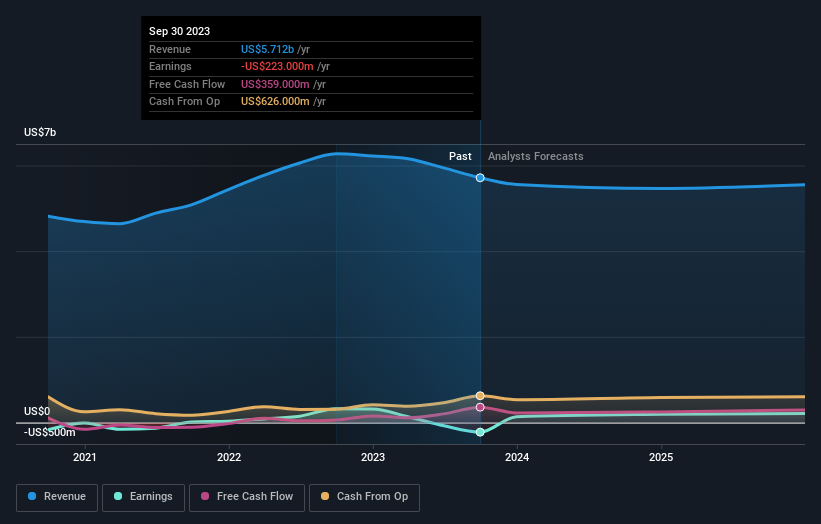The height and width of the screenshot is (524, 821).
Task: Click the US$0 y-axis label
Action: click(37, 411)
